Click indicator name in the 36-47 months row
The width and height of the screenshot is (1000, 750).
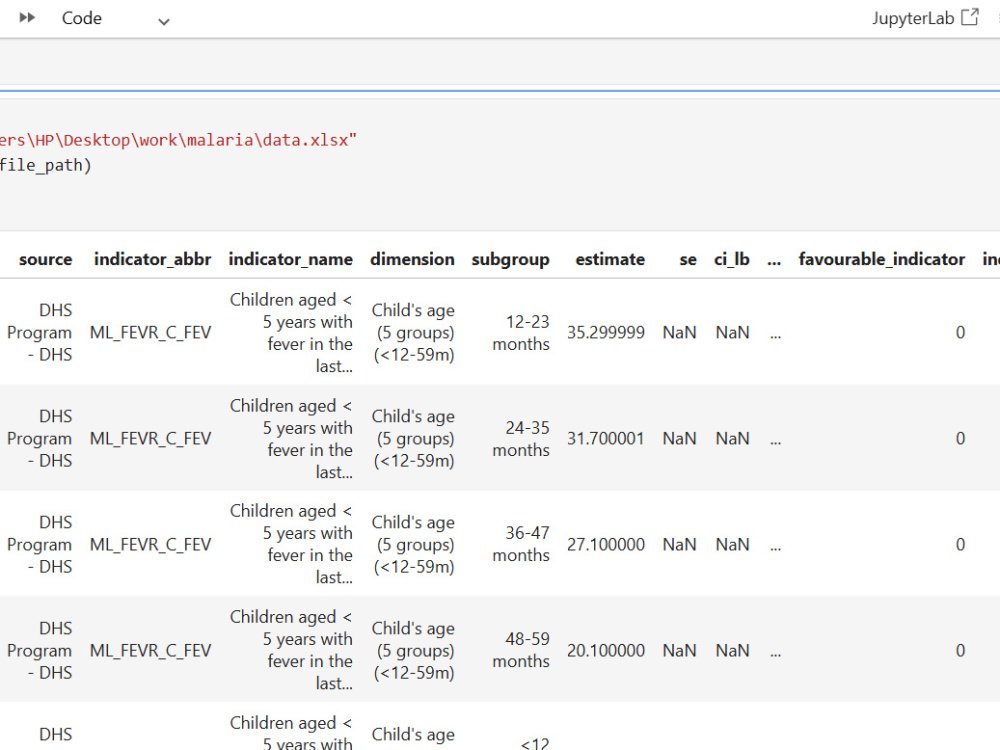click(291, 544)
